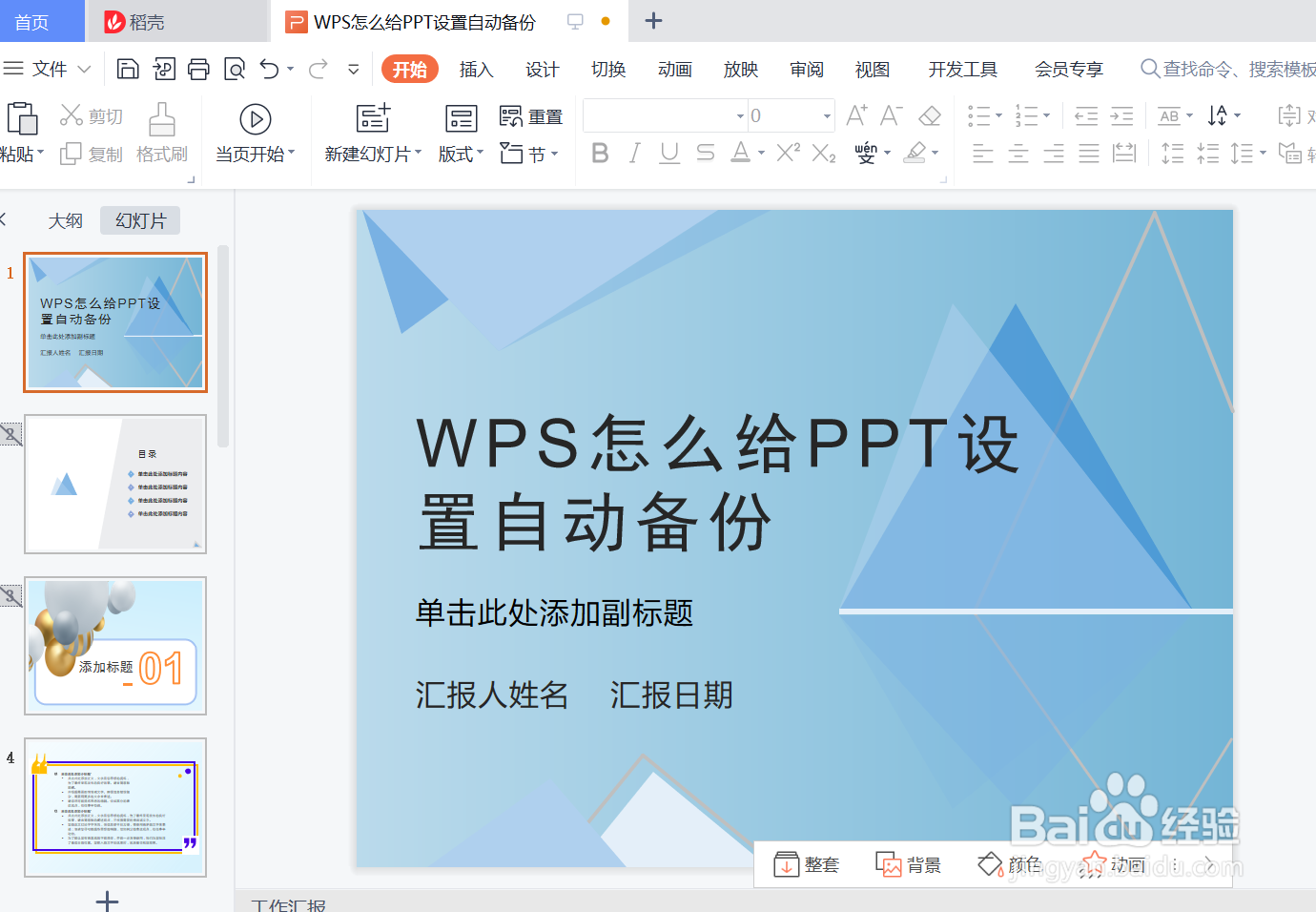Toggle Bold formatting

(x=600, y=153)
